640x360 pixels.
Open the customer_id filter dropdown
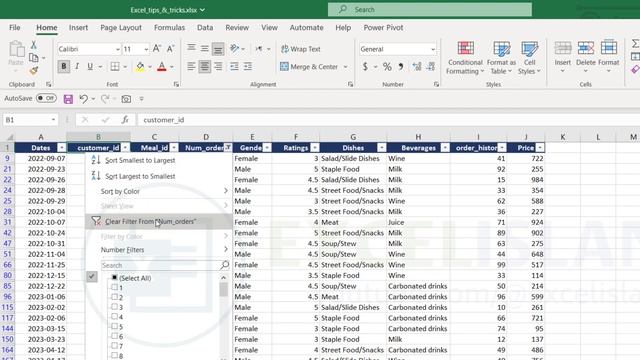126,148
